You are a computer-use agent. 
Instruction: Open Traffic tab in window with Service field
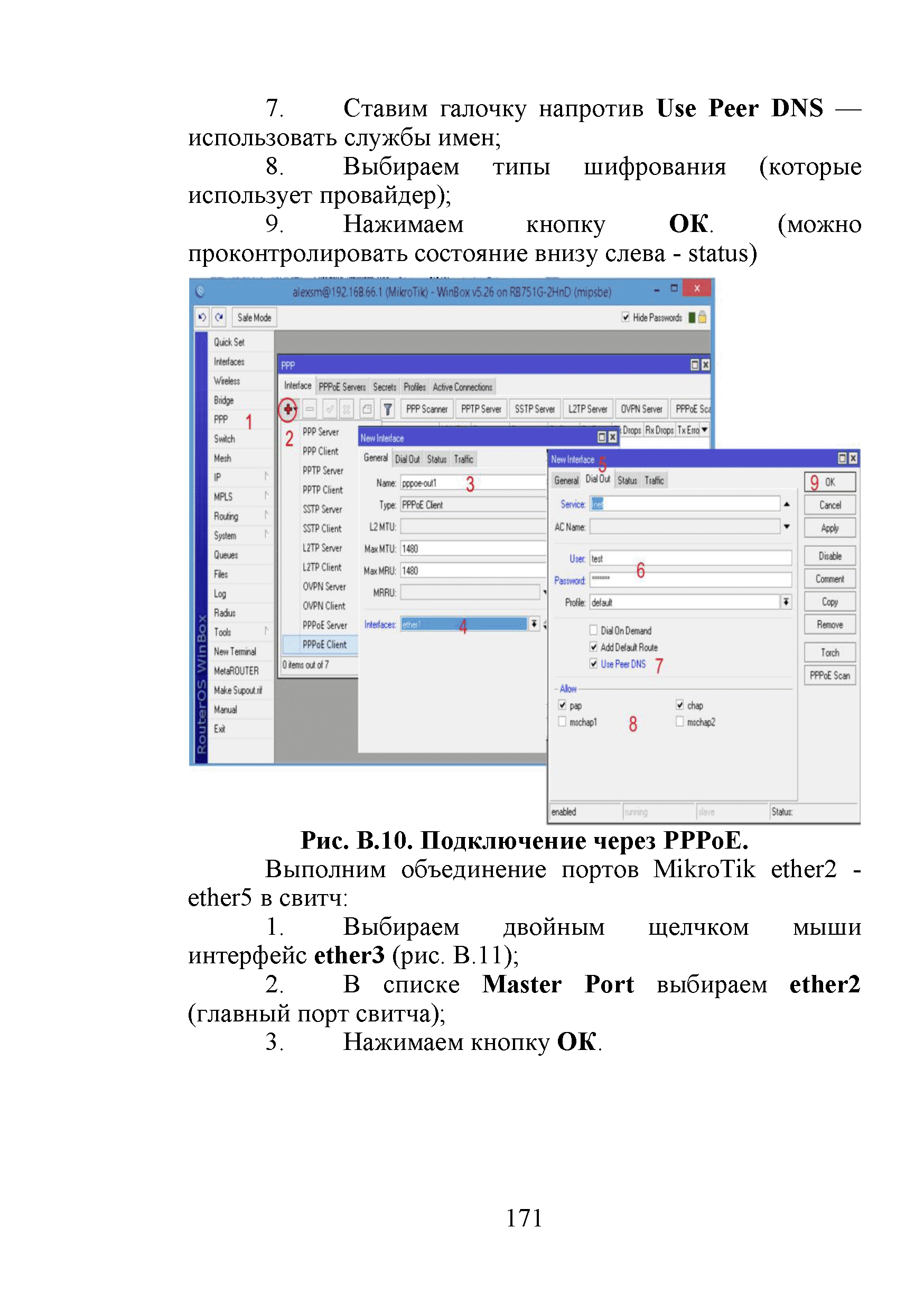[x=655, y=480]
